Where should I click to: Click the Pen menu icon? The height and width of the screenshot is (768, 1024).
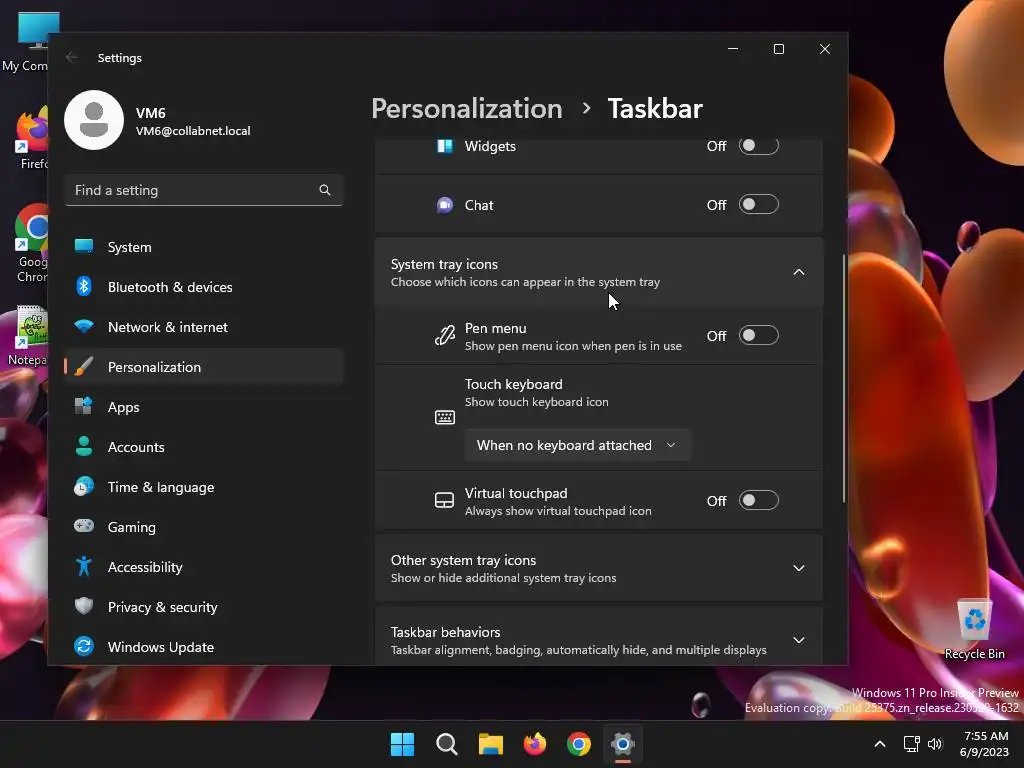point(445,336)
